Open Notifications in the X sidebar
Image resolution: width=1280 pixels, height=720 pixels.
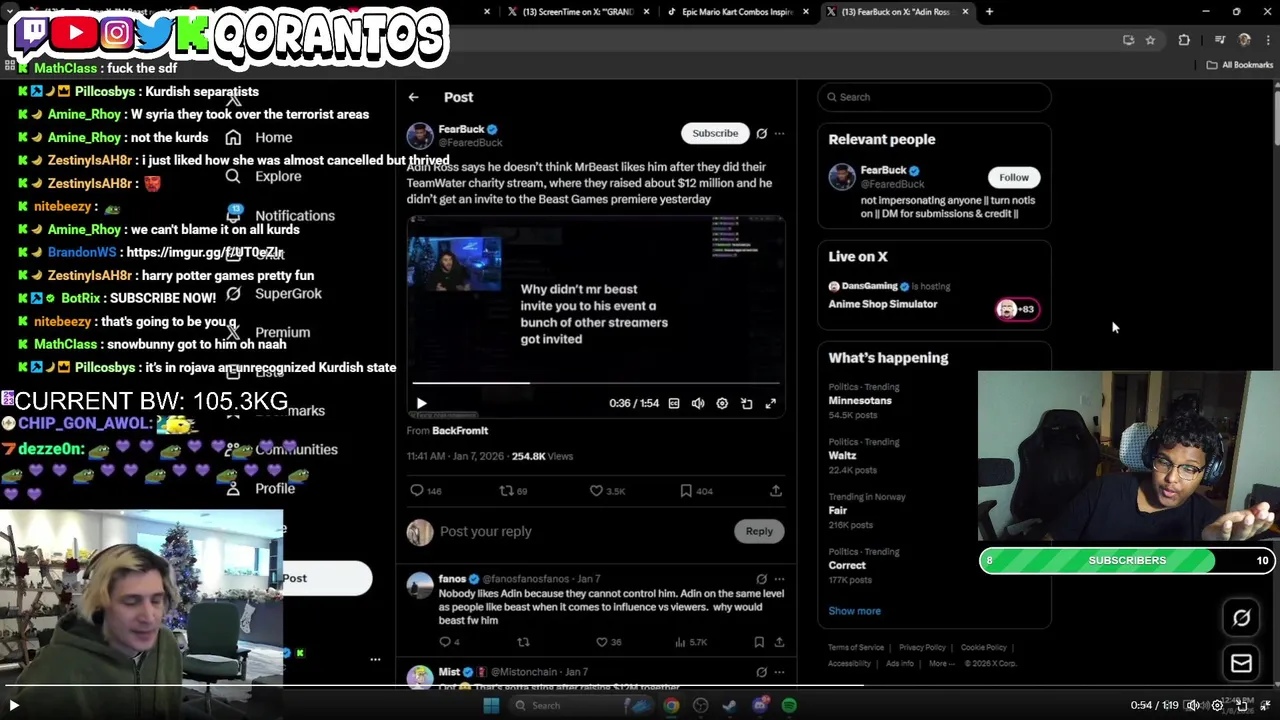[295, 216]
